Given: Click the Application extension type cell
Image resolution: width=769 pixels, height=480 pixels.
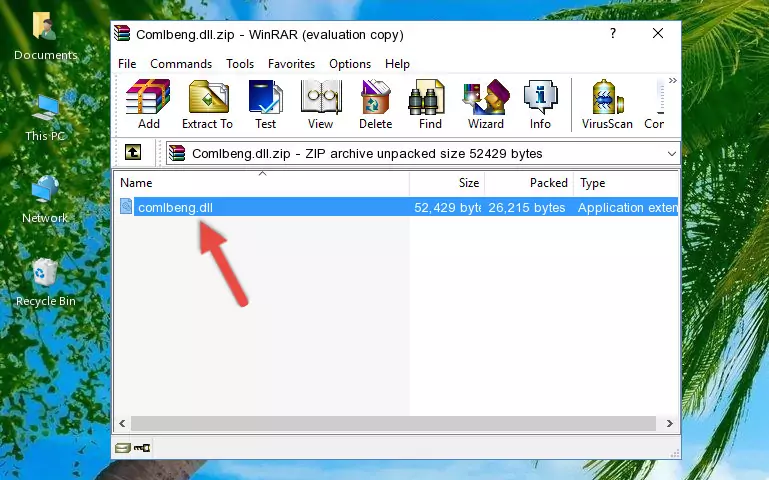Looking at the screenshot, I should click(x=628, y=207).
